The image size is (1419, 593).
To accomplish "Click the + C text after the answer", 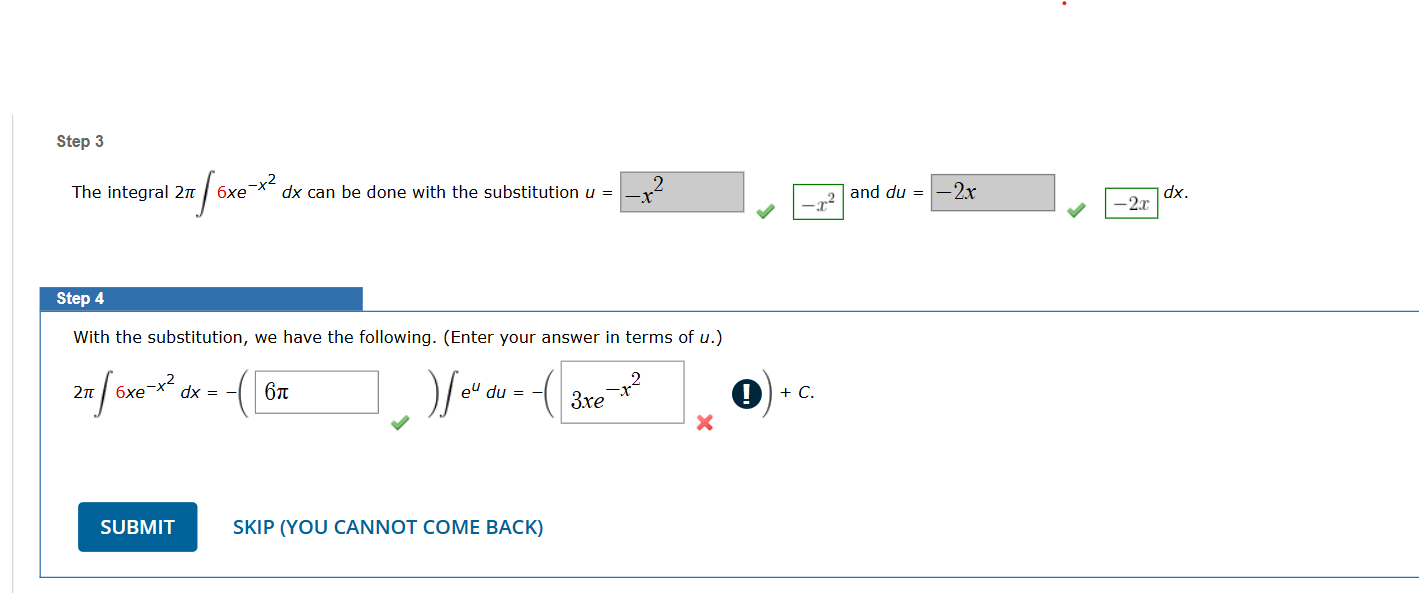I will tap(797, 392).
